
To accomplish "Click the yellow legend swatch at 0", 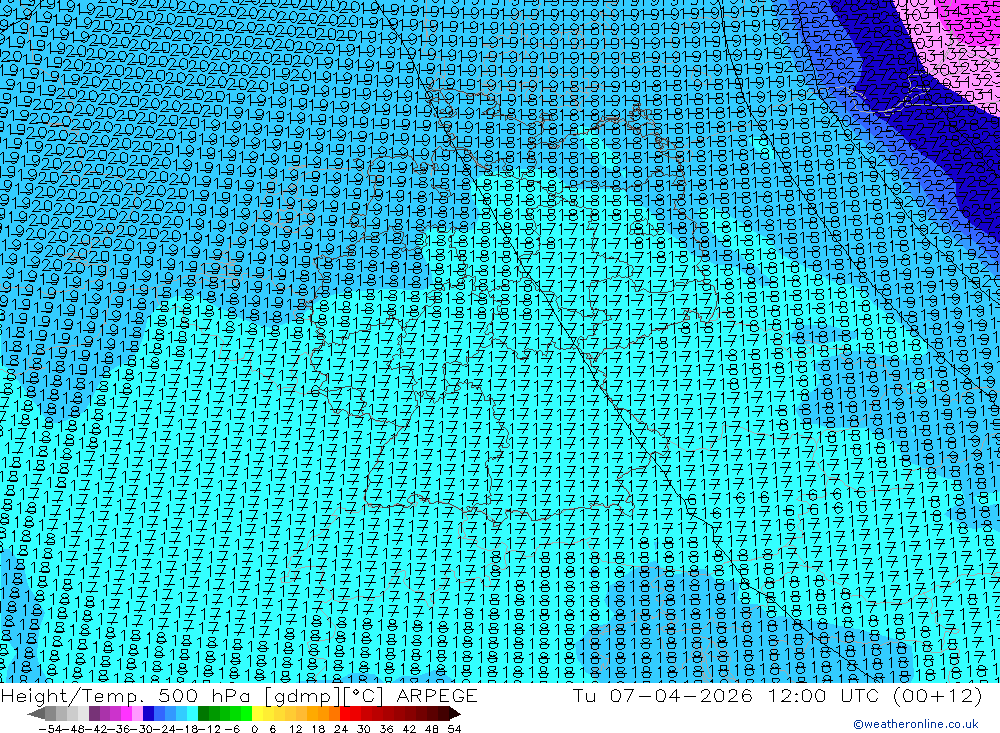I will [x=257, y=714].
